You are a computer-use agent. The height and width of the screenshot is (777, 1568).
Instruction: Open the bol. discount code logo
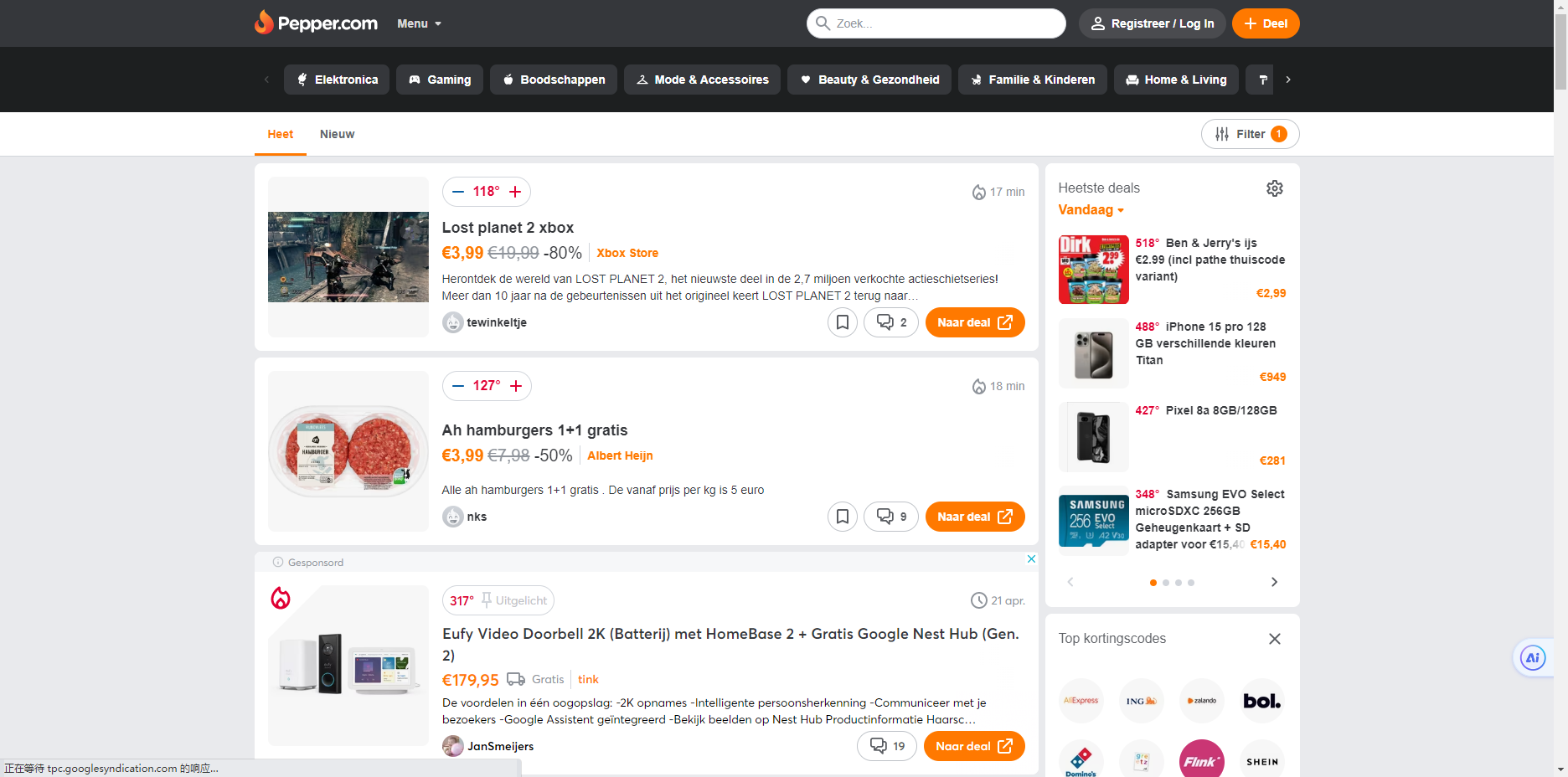pyautogui.click(x=1261, y=701)
